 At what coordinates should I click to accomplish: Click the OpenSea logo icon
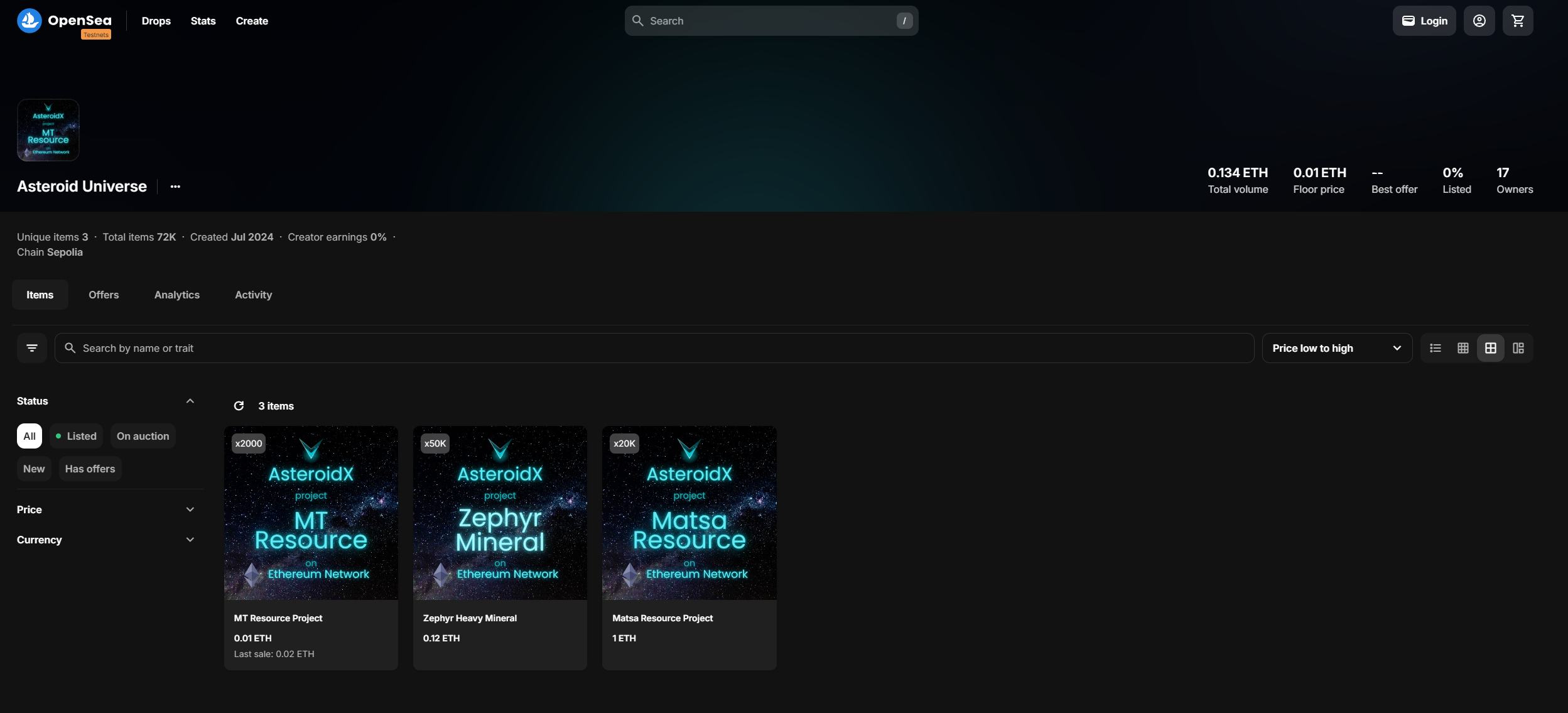click(29, 21)
